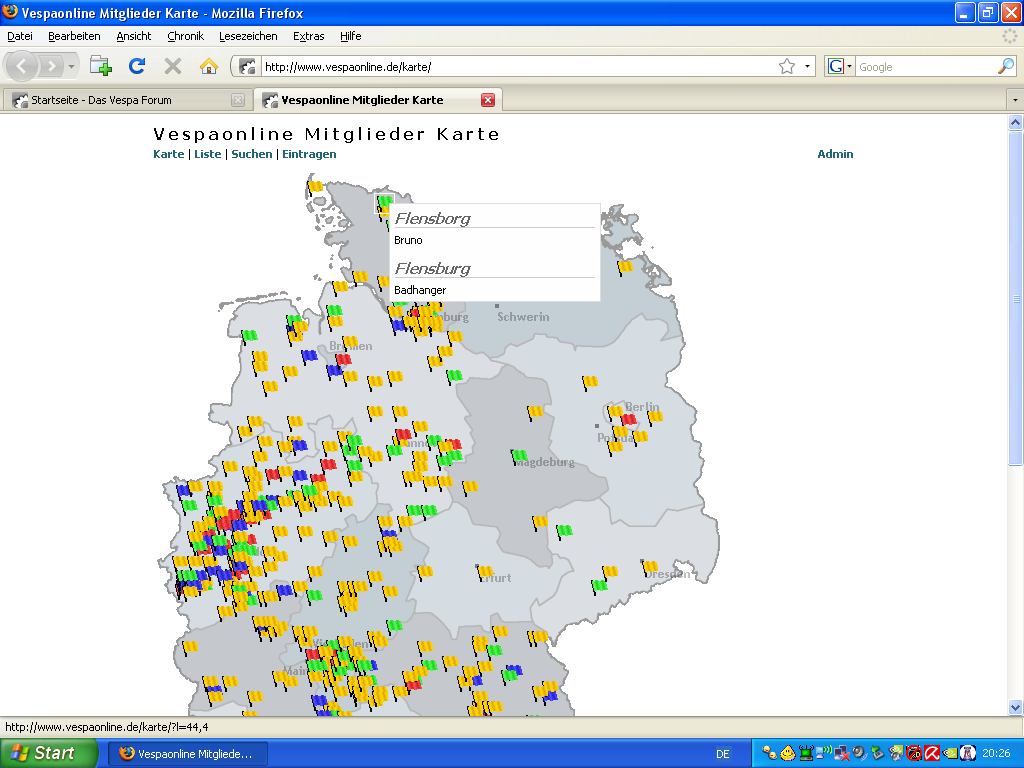This screenshot has height=768, width=1024.
Task: Click the search magnifier icon
Action: click(1006, 67)
